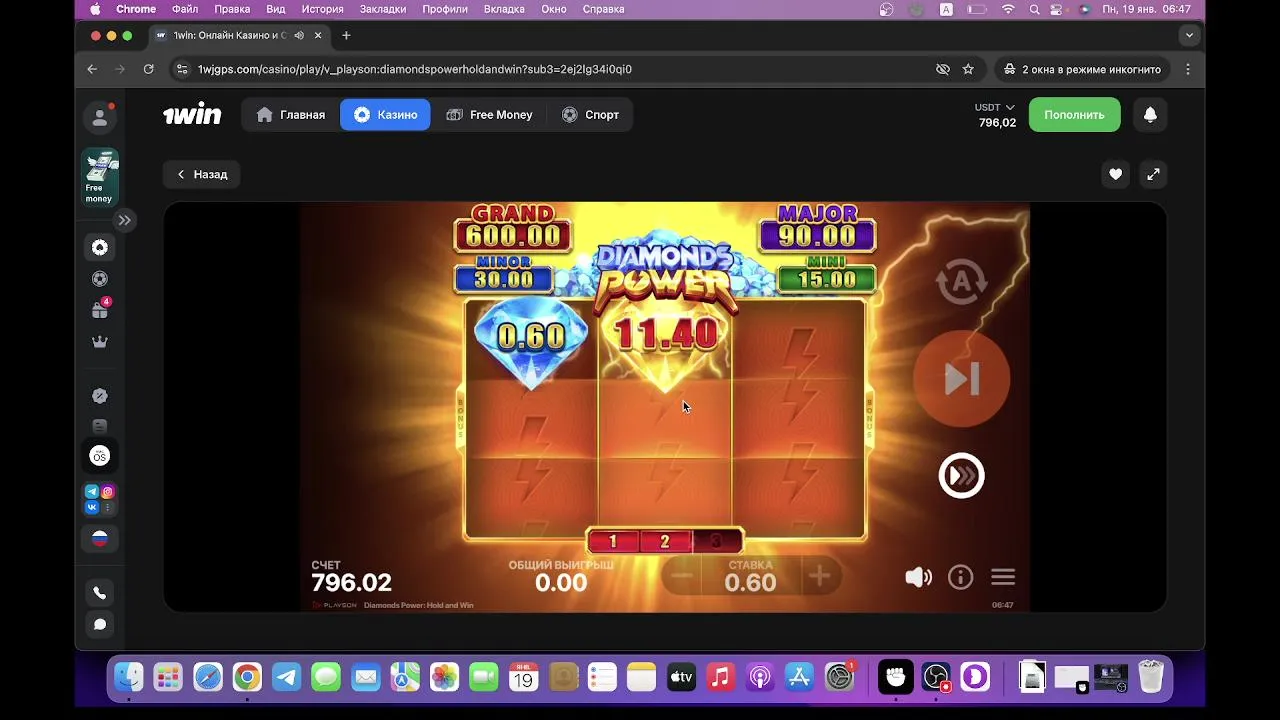The image size is (1280, 720).
Task: Open the Free money promo tile
Action: (100, 177)
